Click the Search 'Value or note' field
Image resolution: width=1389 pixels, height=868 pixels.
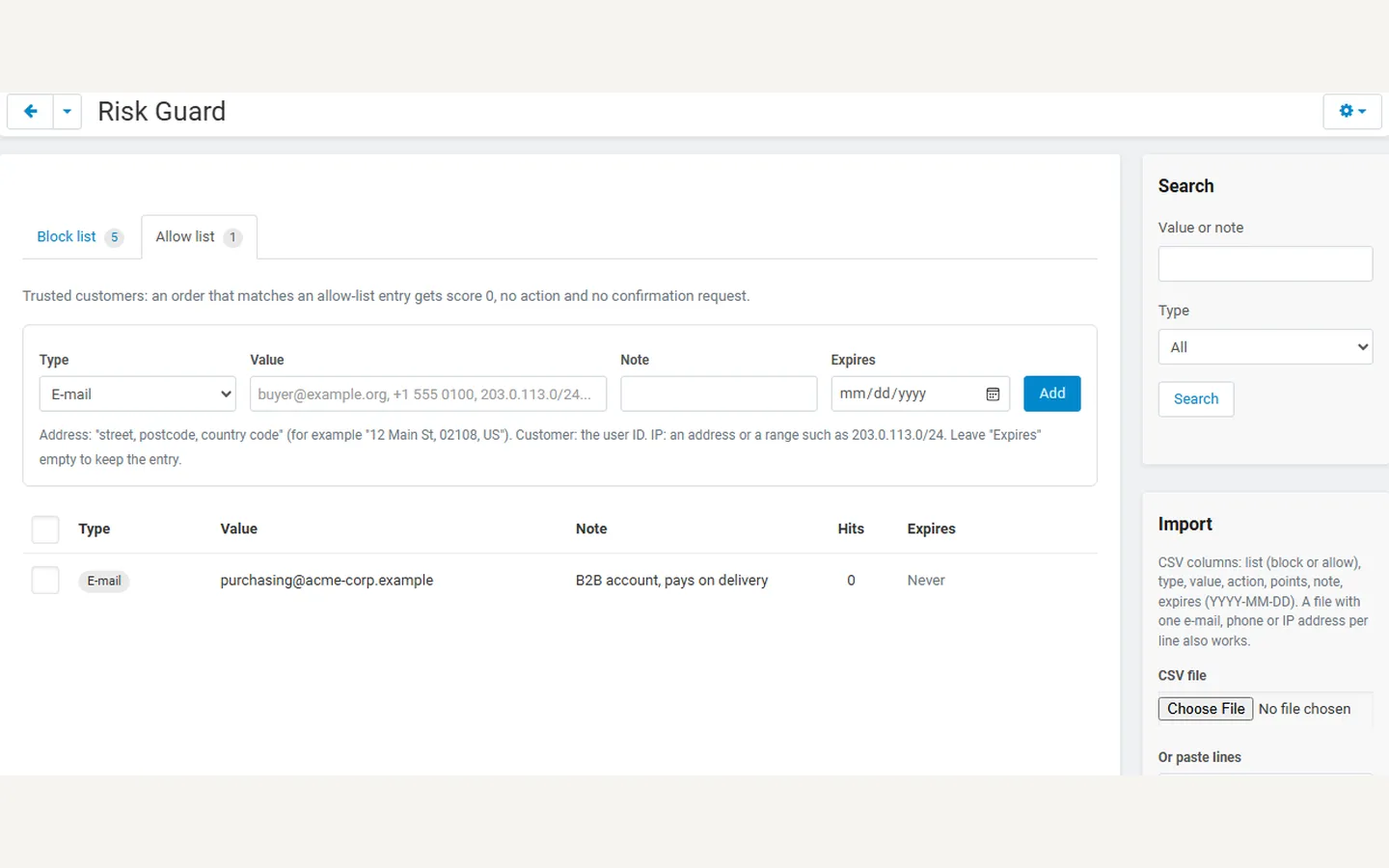1266,263
